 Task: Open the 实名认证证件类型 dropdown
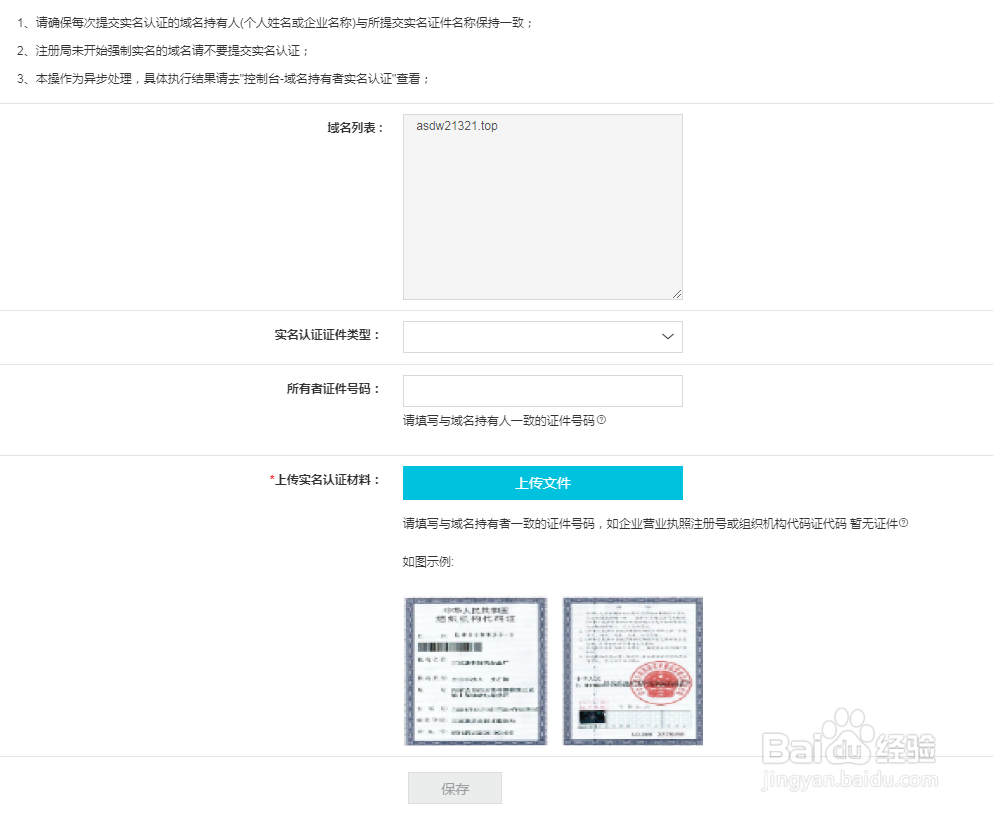pyautogui.click(x=542, y=336)
